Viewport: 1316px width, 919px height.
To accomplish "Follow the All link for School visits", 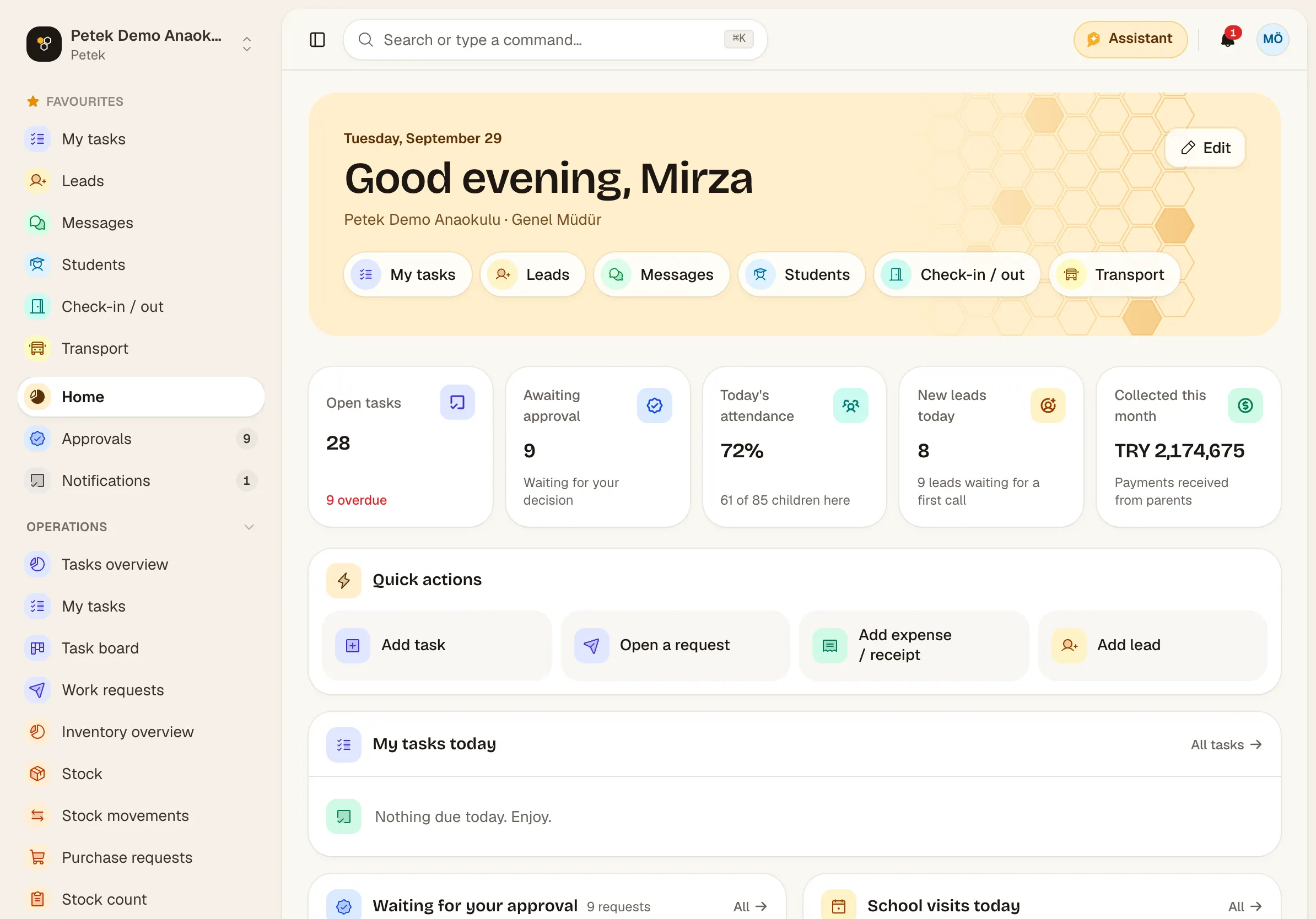I will [1244, 906].
